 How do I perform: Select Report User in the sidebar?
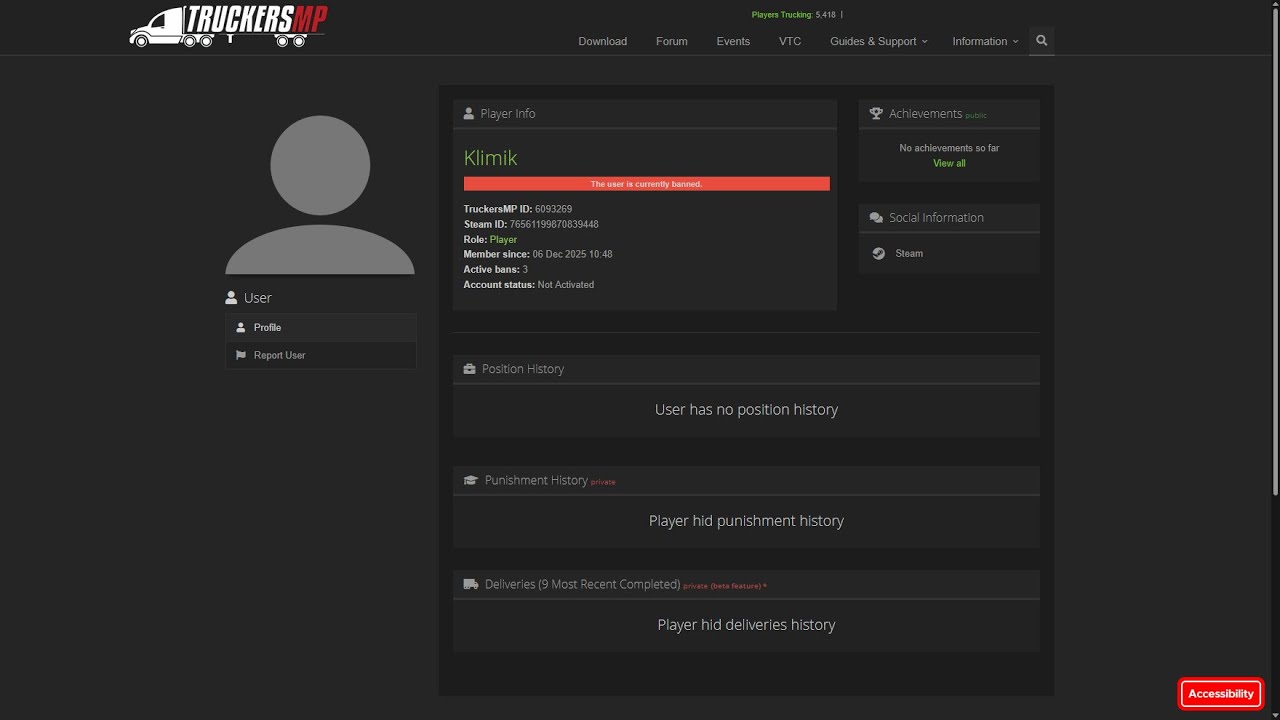[x=321, y=355]
